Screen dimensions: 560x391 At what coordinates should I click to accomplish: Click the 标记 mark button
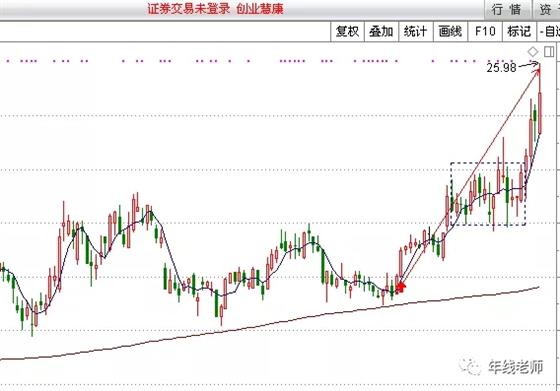click(519, 31)
